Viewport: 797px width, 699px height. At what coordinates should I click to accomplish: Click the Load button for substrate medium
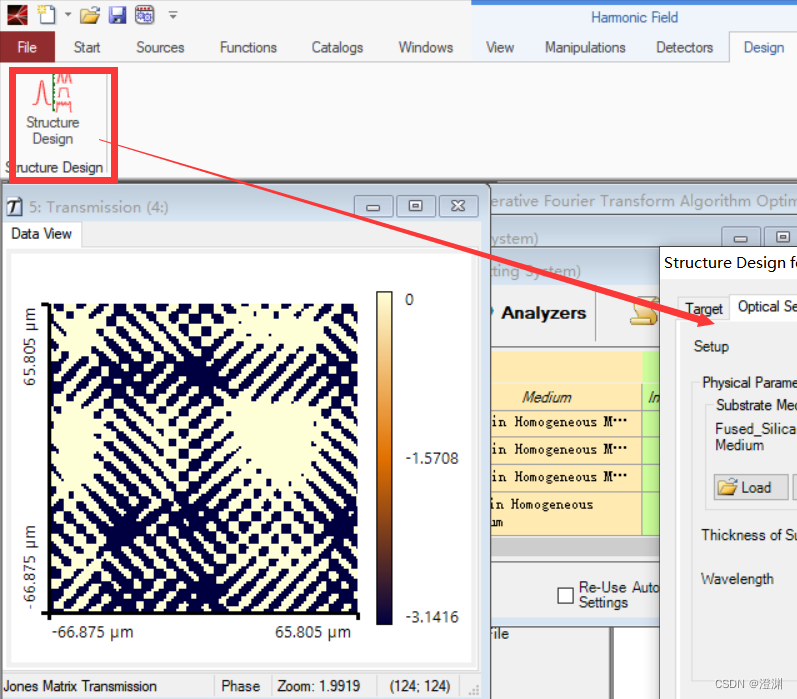tap(751, 487)
